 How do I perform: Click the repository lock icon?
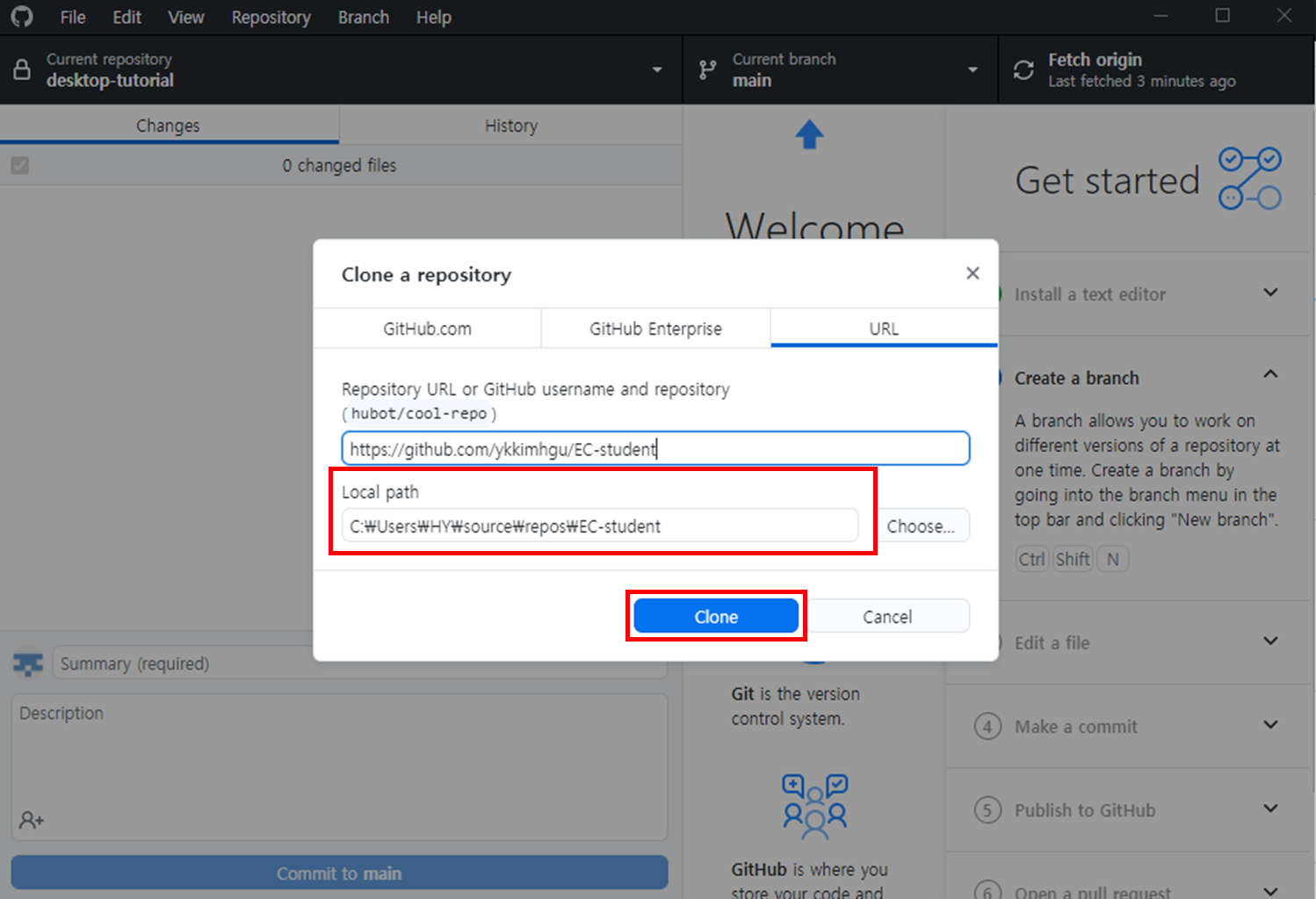coord(22,70)
